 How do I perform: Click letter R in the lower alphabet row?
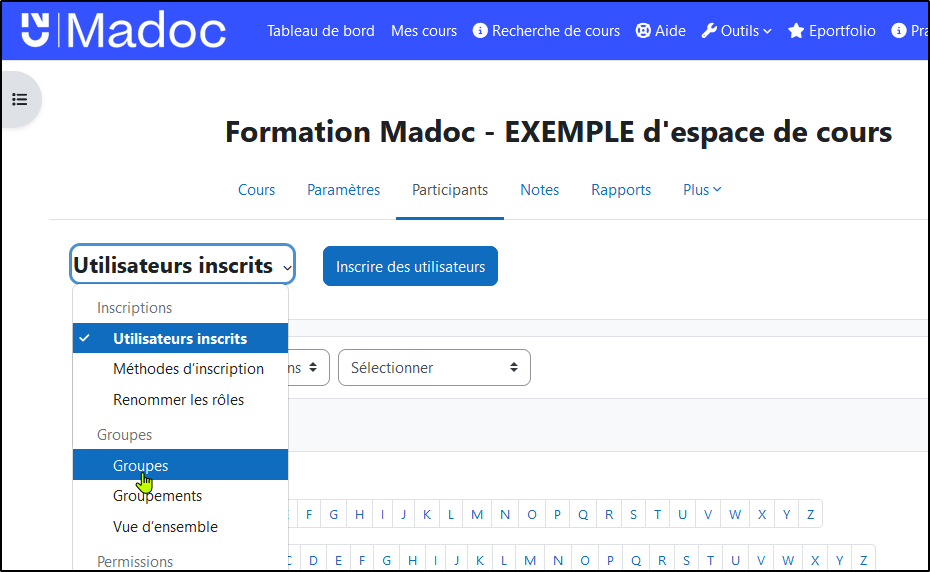click(662, 560)
